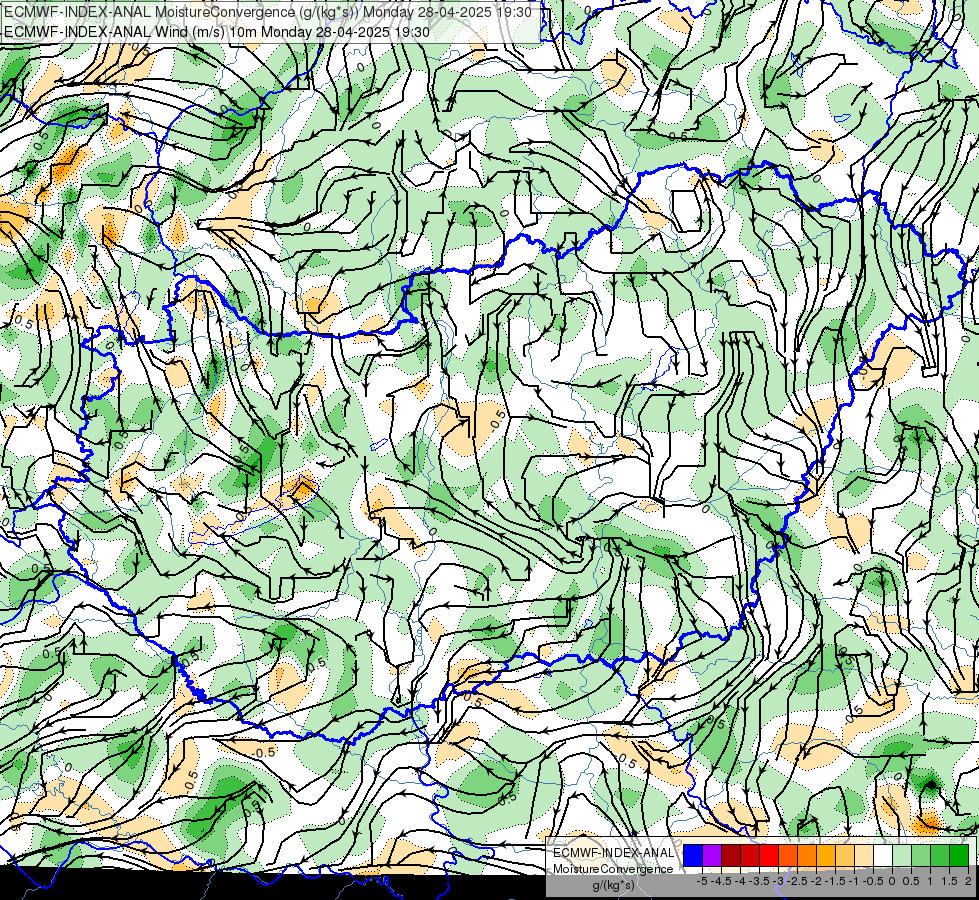Click the amber swatch between -2 and -1.5
This screenshot has width=979, height=900.
pyautogui.click(x=826, y=856)
